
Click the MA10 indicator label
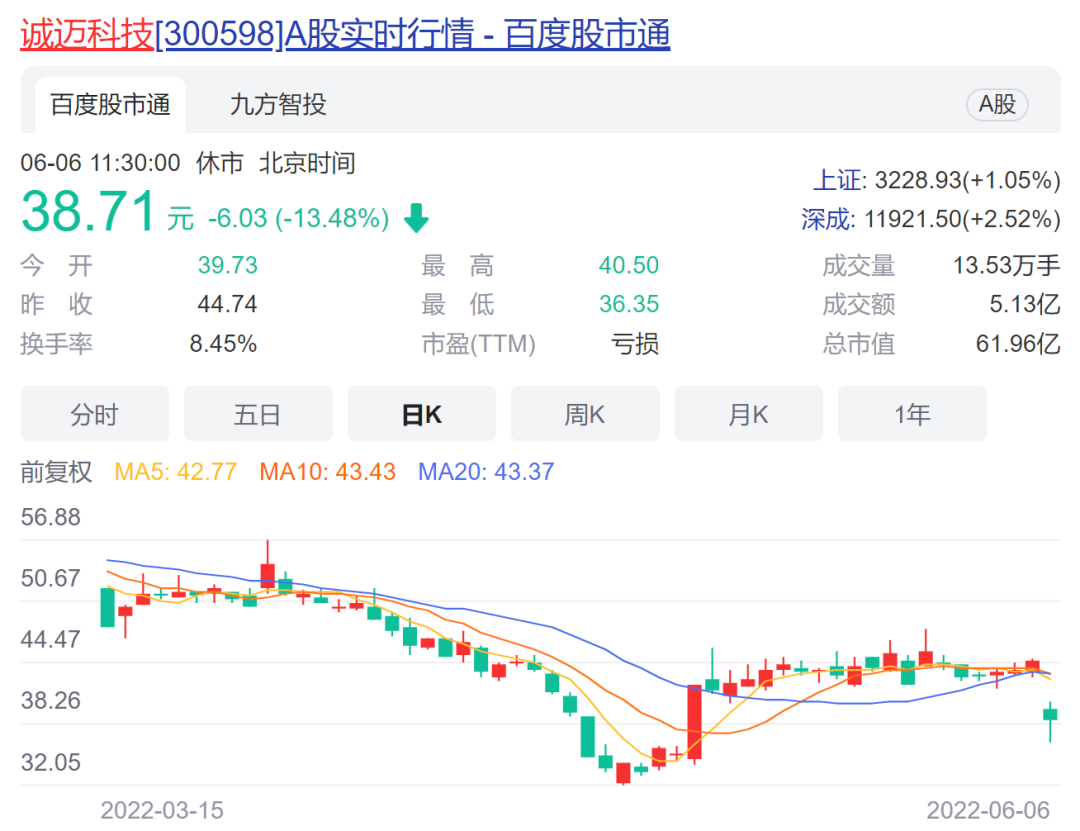point(327,472)
